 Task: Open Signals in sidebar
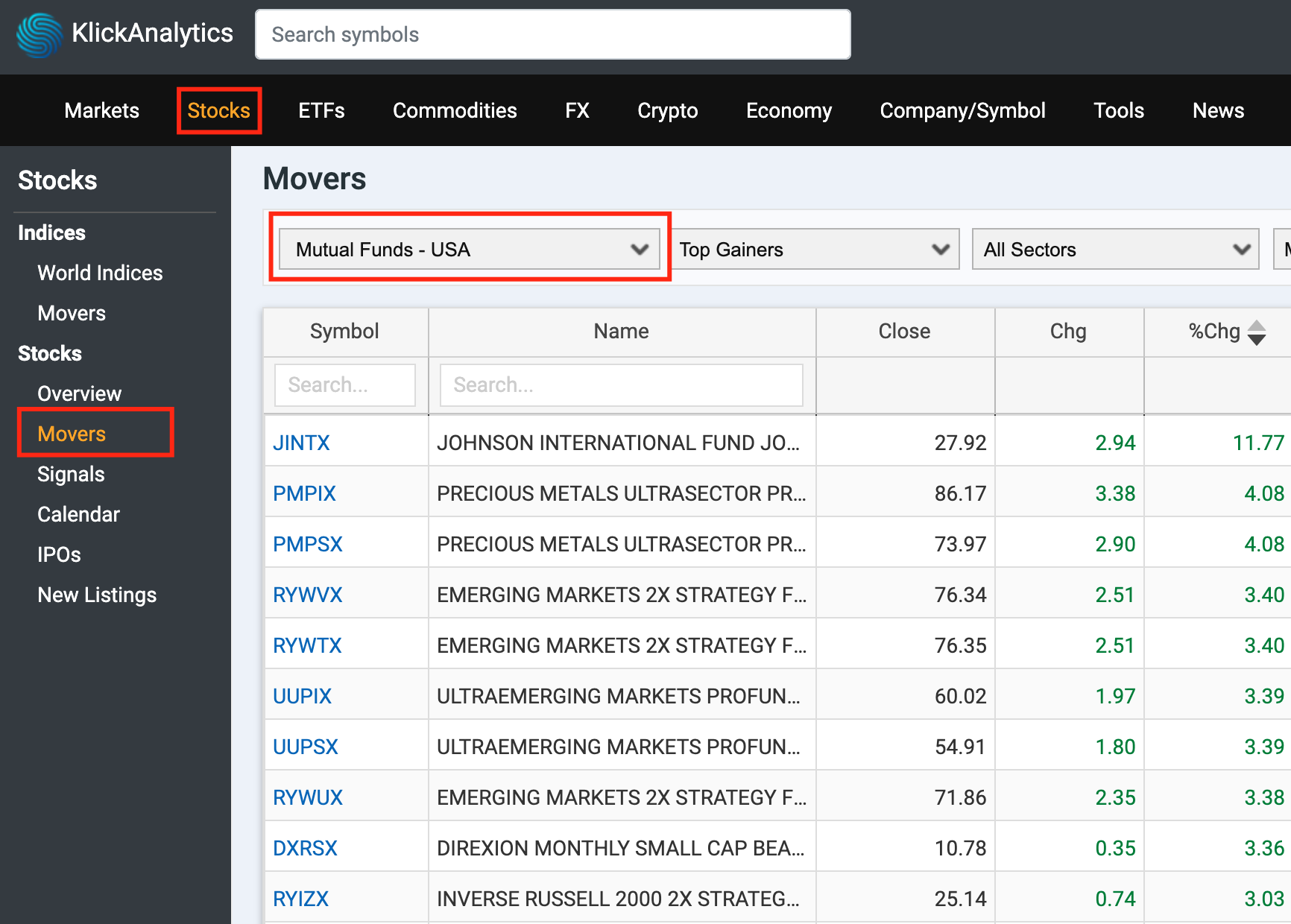tap(71, 474)
